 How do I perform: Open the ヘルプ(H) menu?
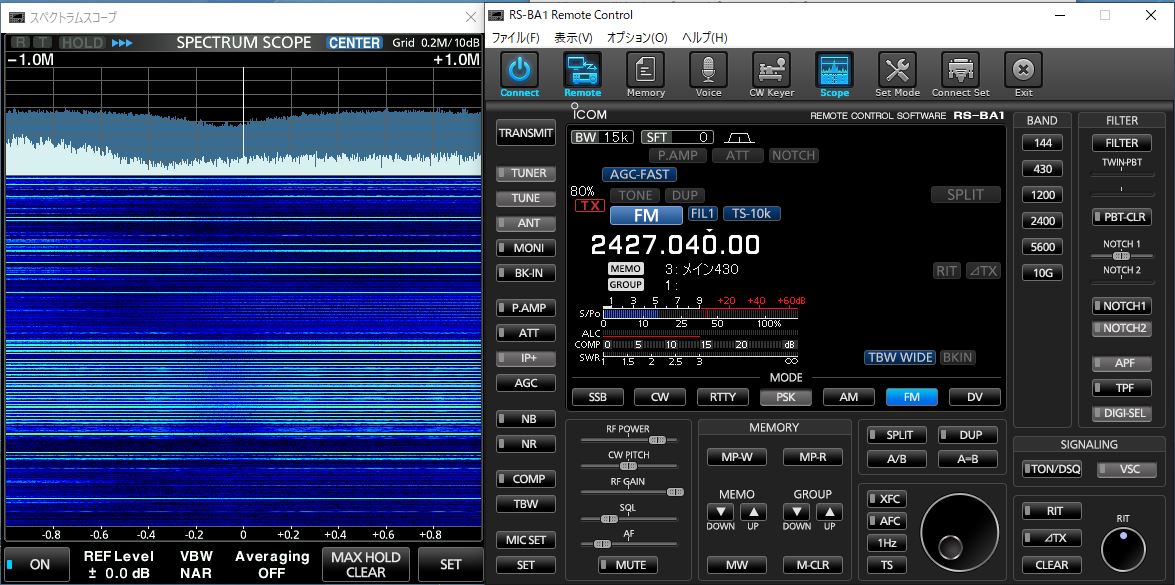point(704,37)
